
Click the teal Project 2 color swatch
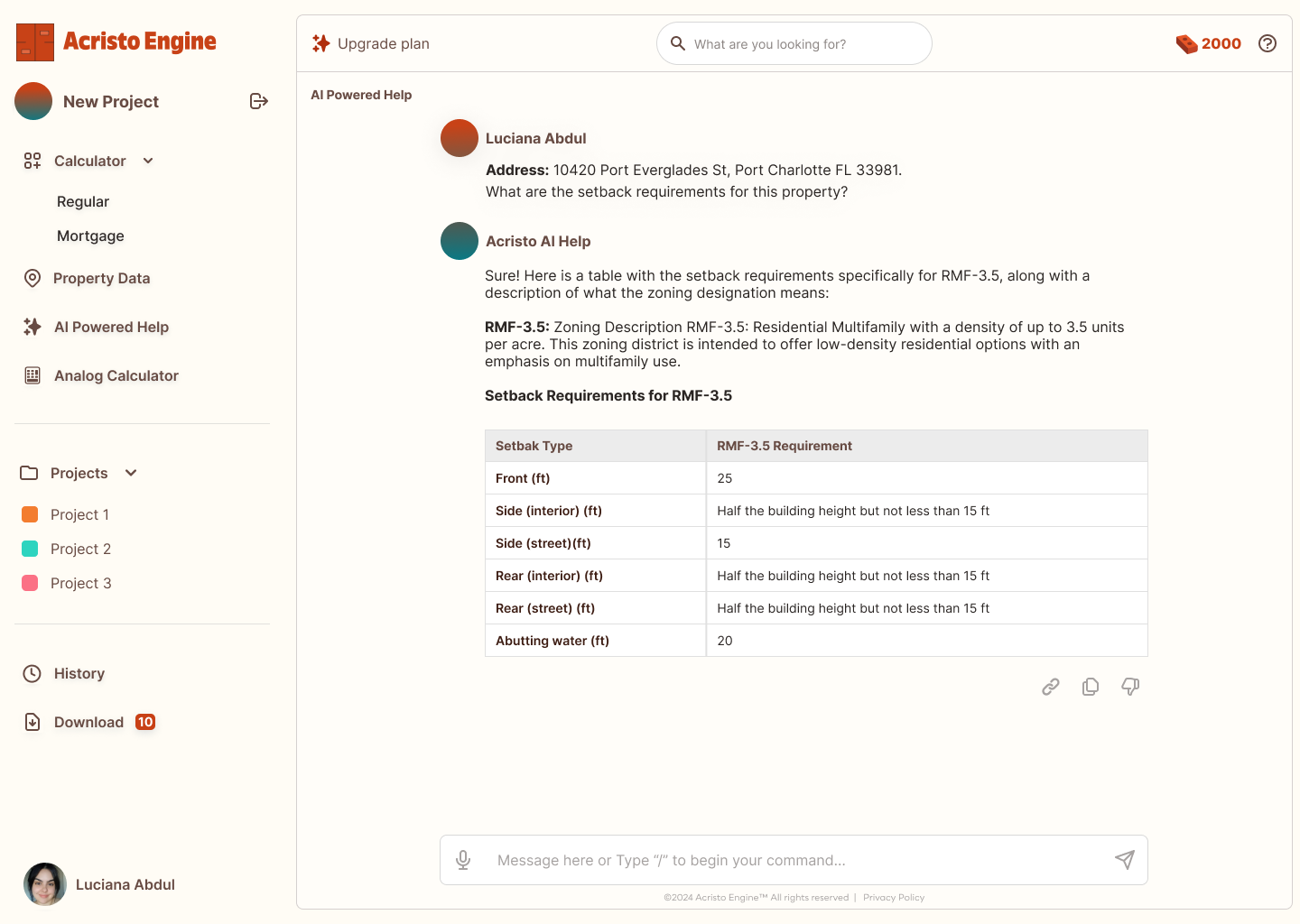(x=30, y=549)
